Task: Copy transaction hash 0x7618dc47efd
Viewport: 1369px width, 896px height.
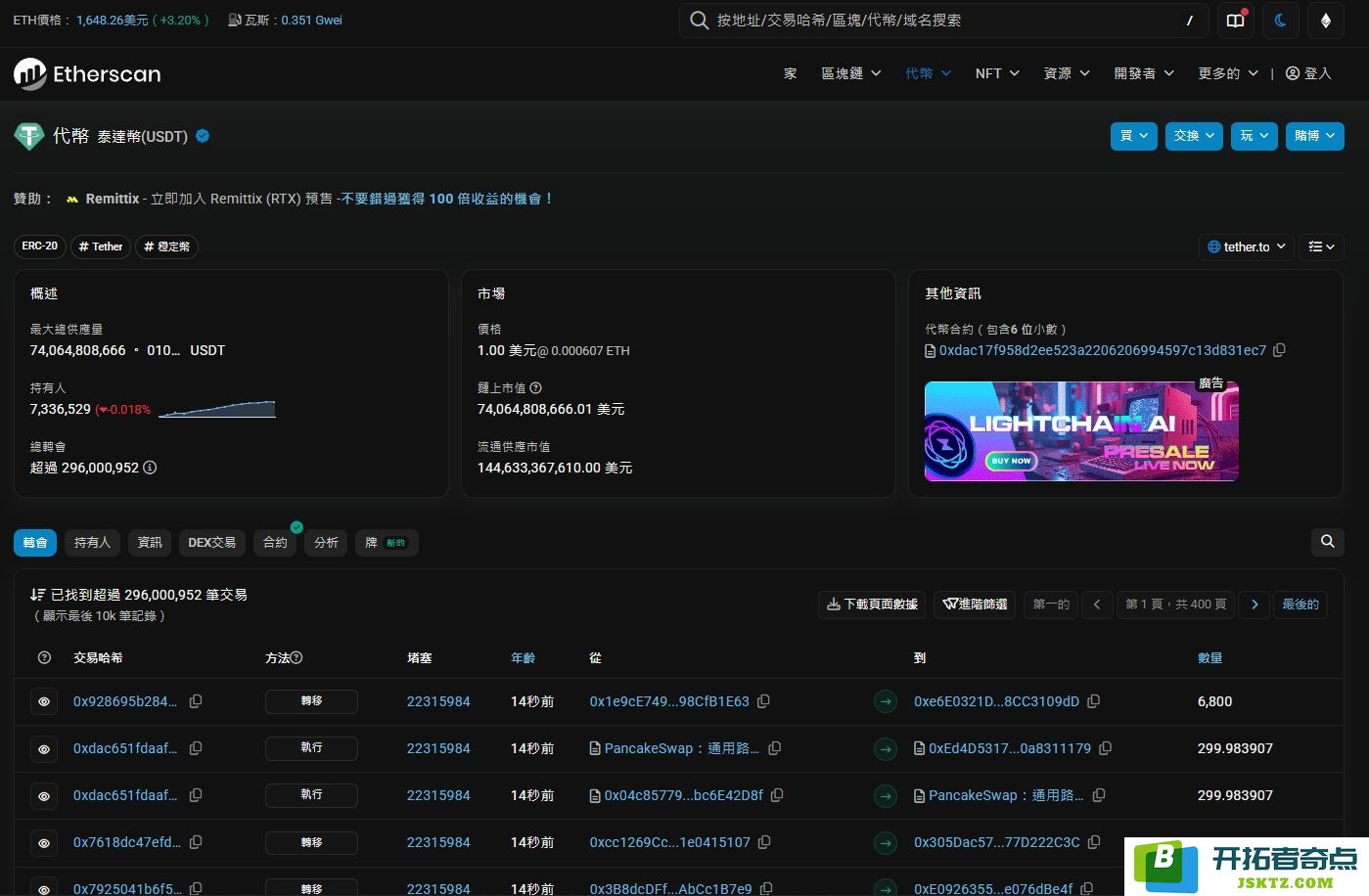Action: (x=196, y=842)
